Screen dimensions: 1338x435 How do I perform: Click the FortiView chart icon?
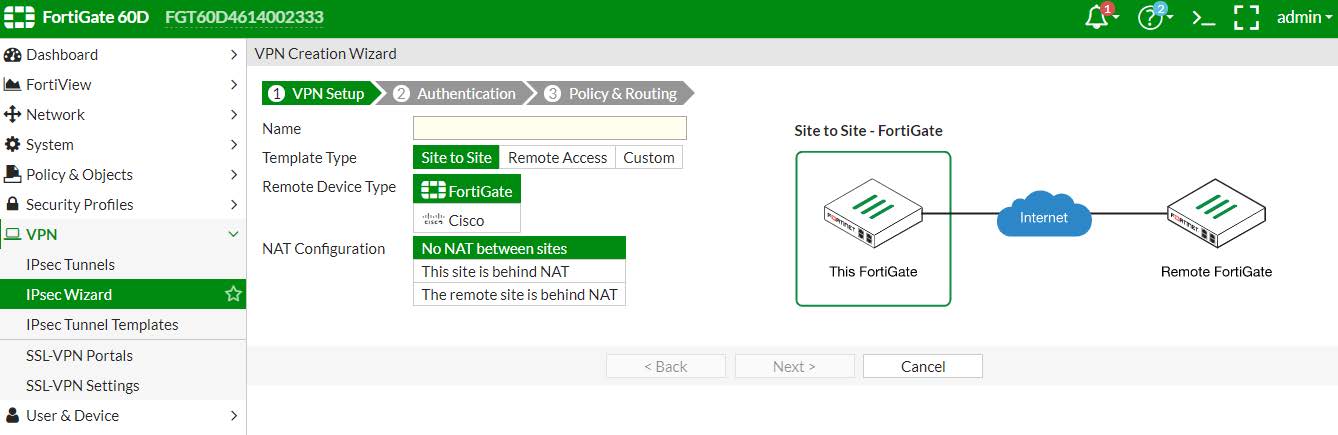(13, 84)
